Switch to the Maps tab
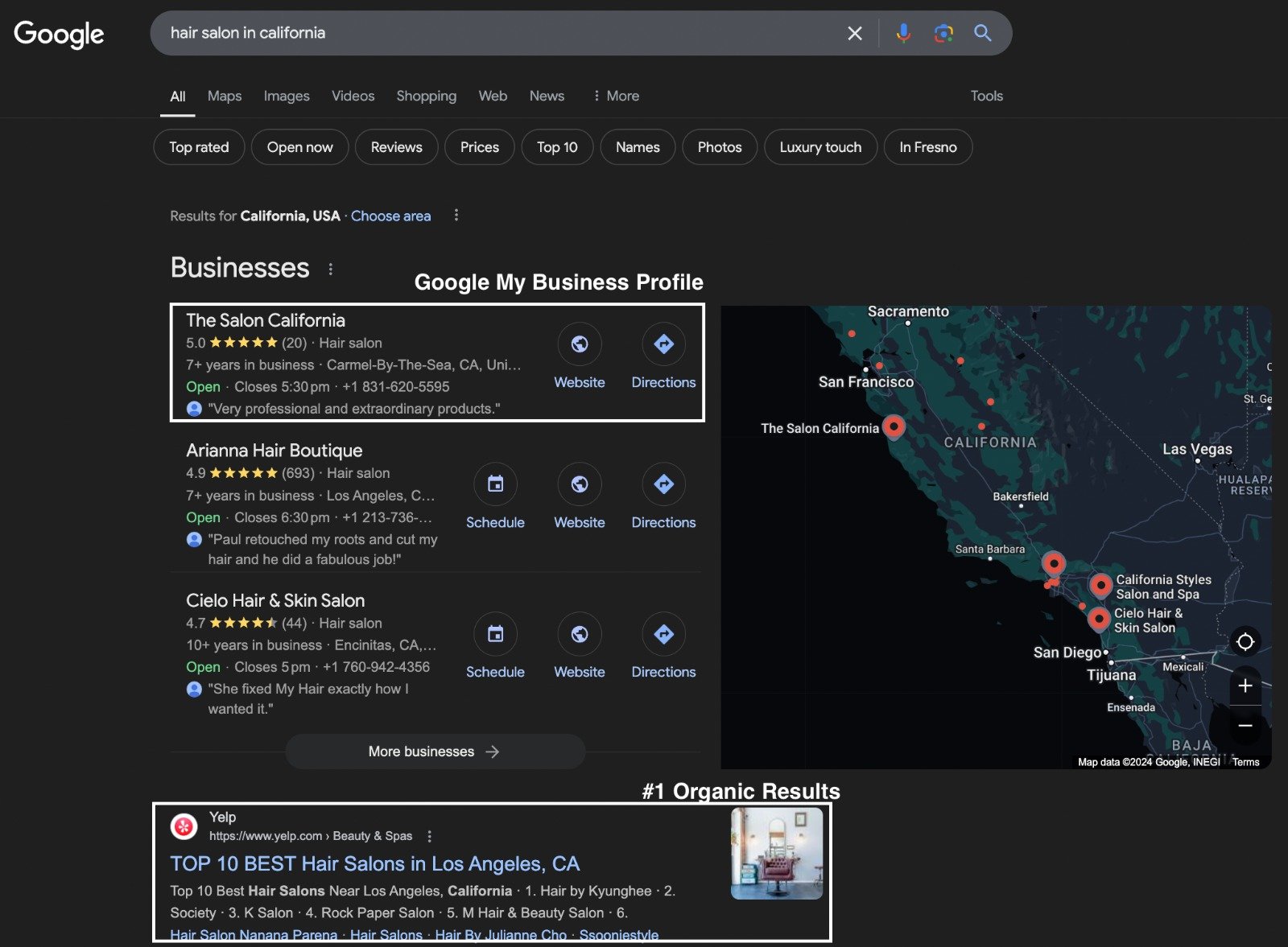The image size is (1288, 947). [x=225, y=96]
